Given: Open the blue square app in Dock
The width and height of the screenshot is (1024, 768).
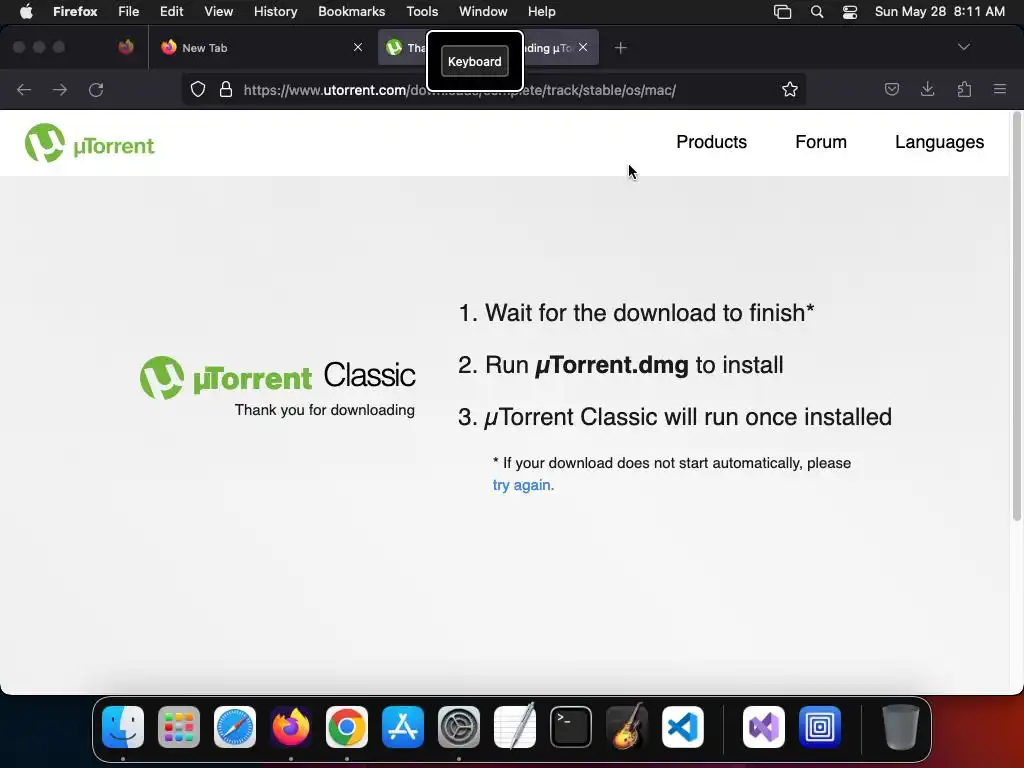Looking at the screenshot, I should tap(820, 727).
